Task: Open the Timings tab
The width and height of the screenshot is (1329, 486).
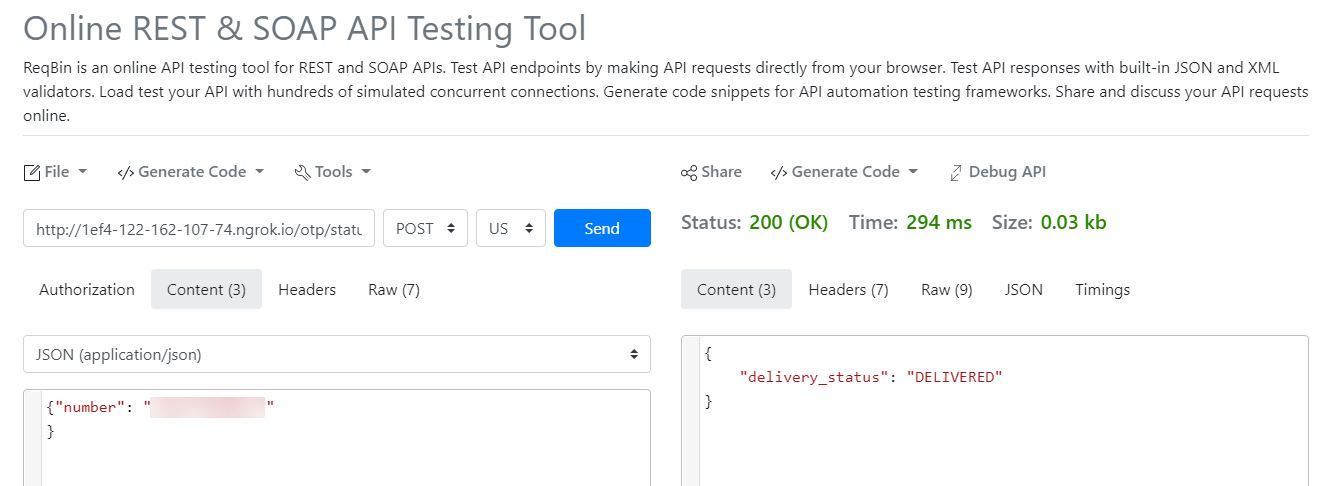Action: click(1103, 289)
